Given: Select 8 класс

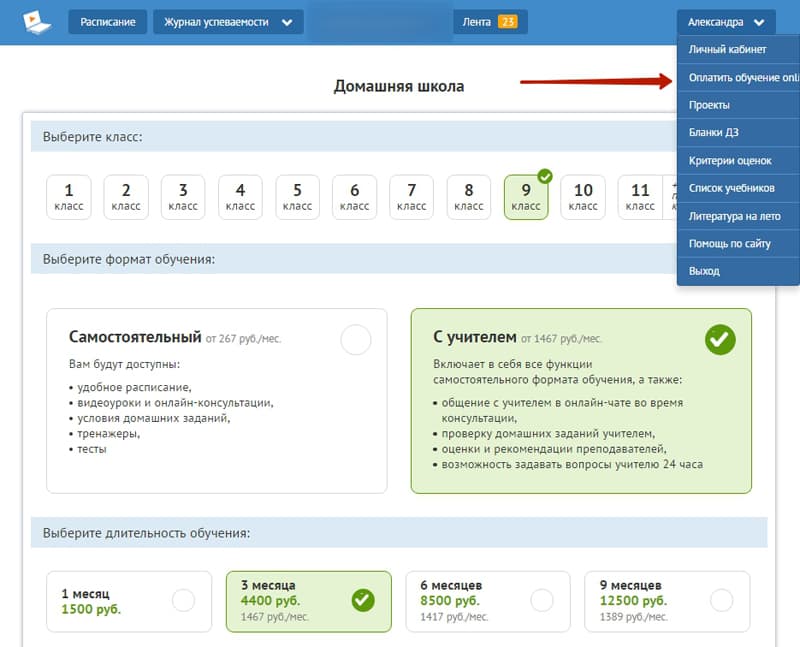Looking at the screenshot, I should 469,197.
